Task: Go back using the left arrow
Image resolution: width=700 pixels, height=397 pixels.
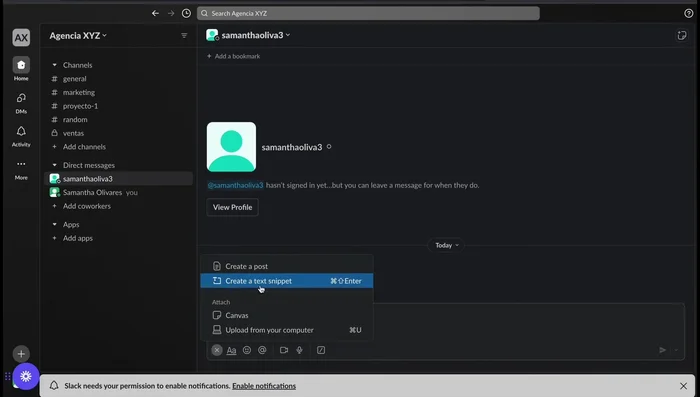Action: pos(155,13)
